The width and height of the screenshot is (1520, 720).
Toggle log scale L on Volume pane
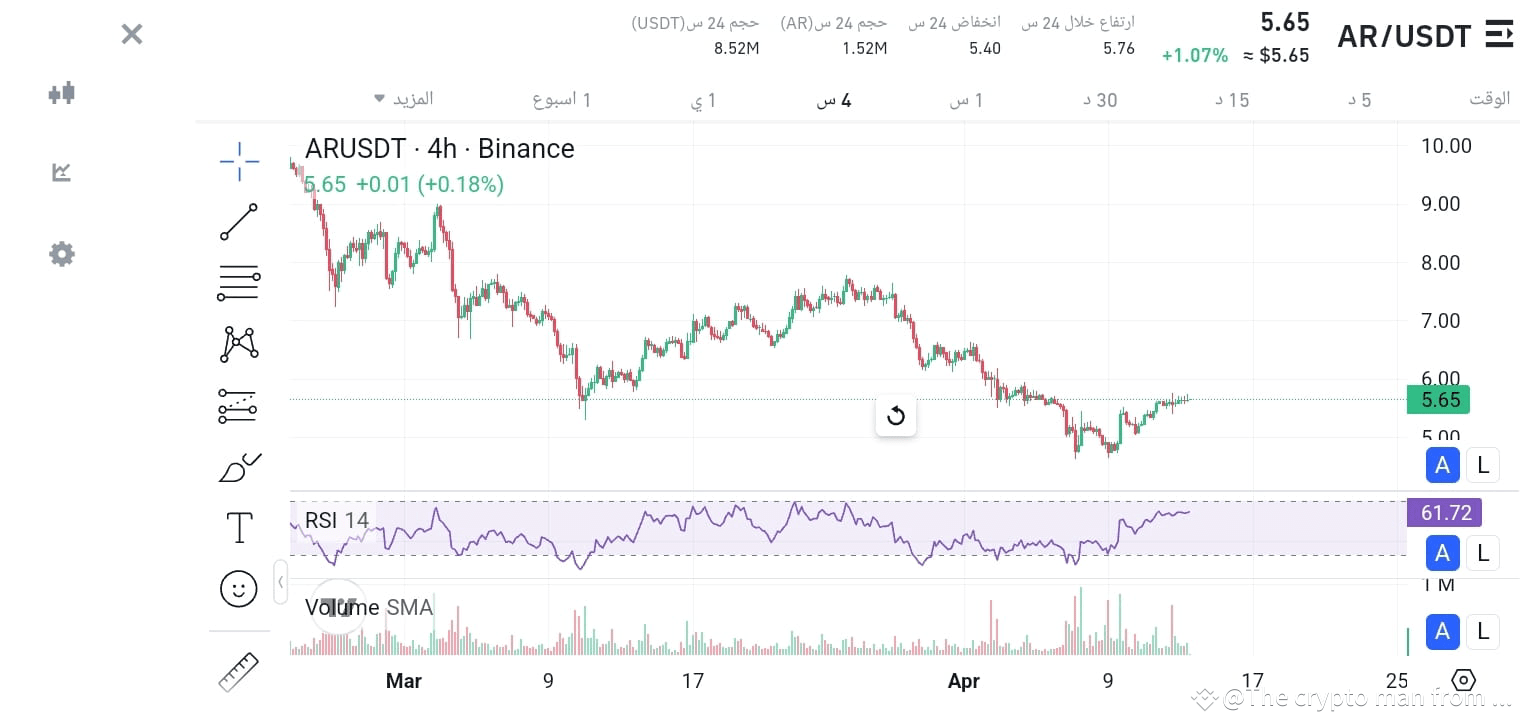pos(1483,631)
